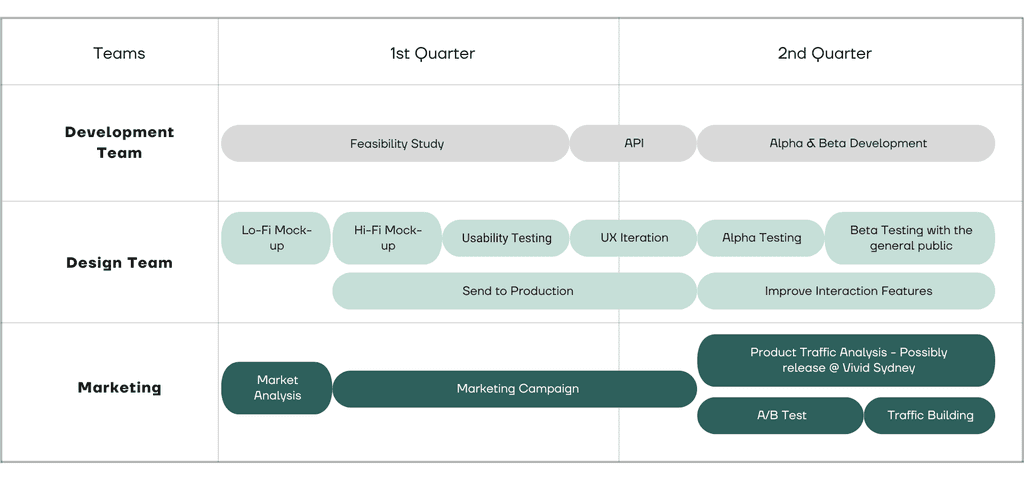The height and width of the screenshot is (480, 1024).
Task: Select the Traffic Building bar
Action: pyautogui.click(x=930, y=415)
